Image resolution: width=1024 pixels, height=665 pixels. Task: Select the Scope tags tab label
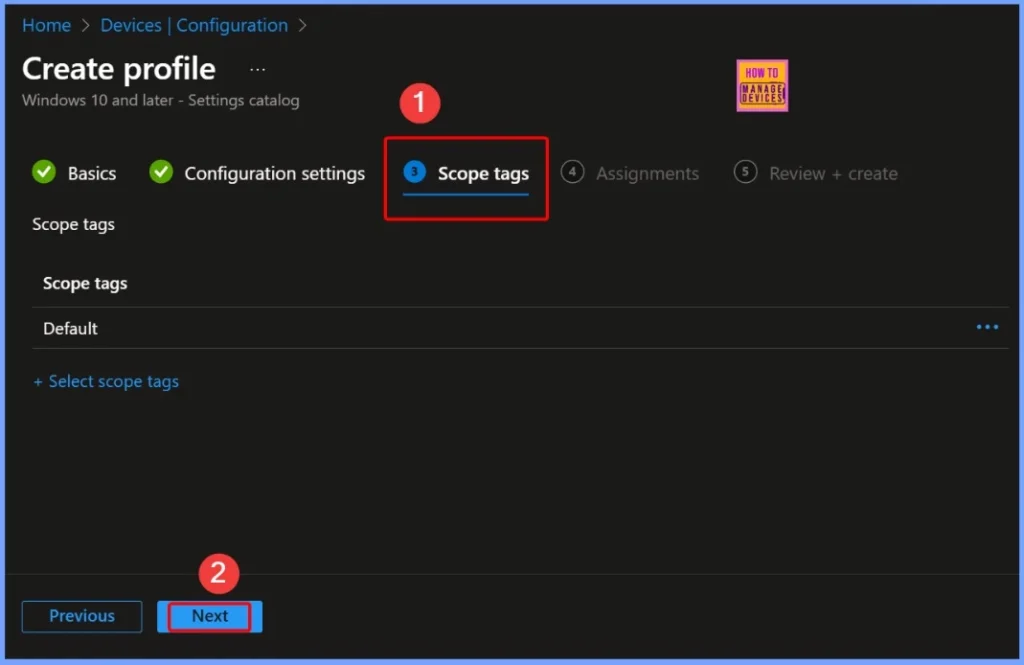point(483,174)
